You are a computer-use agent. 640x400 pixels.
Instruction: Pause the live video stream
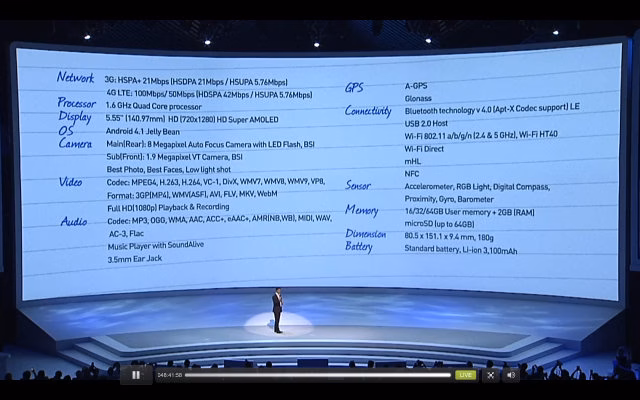pos(136,375)
